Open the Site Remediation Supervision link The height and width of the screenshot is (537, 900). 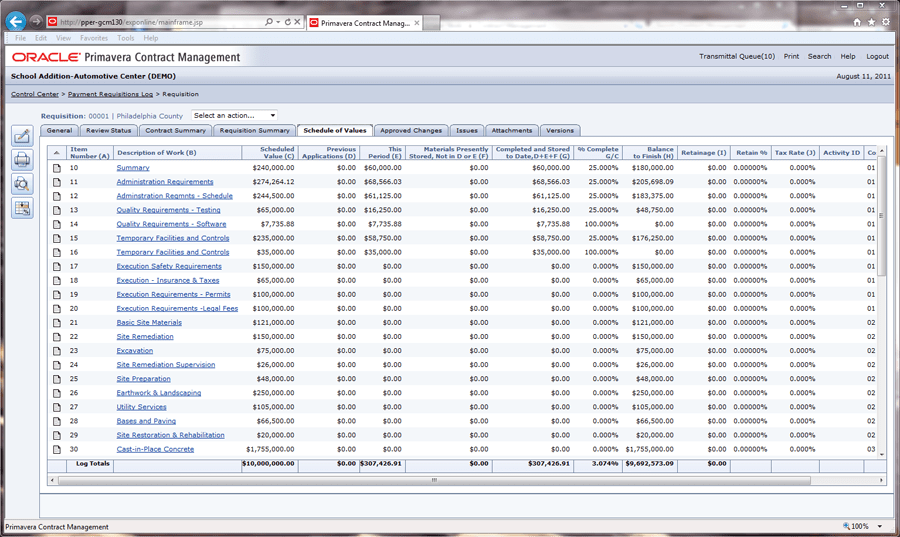tap(165, 365)
